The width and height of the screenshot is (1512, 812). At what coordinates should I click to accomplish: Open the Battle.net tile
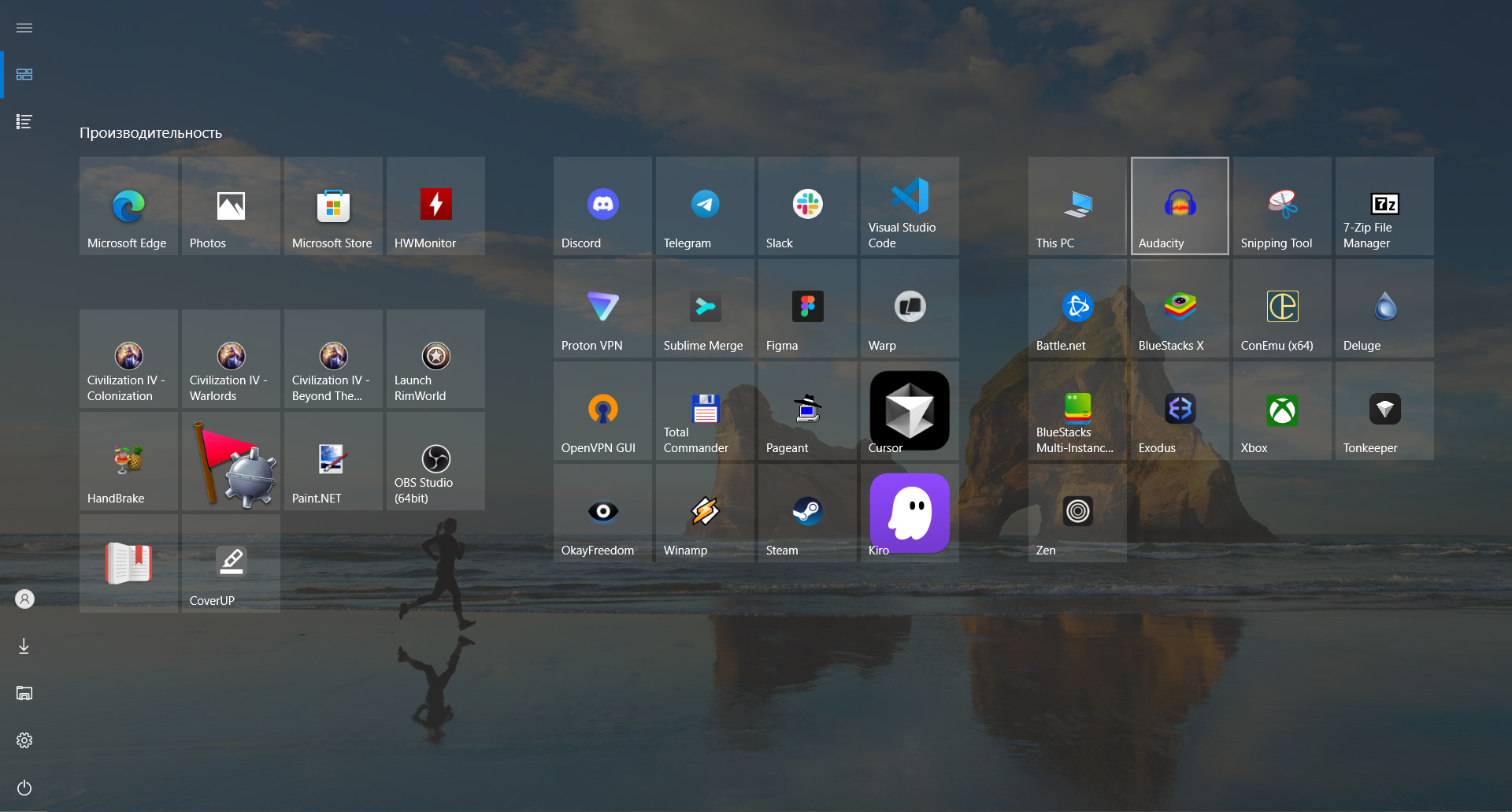(1077, 308)
